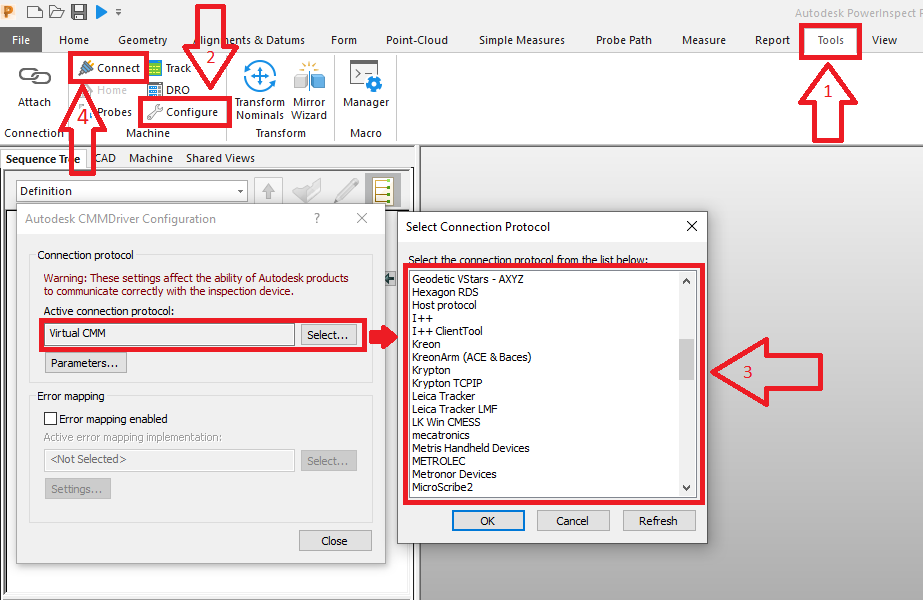Viewport: 923px width, 600px height.
Task: Click the Refresh button
Action: 659,520
